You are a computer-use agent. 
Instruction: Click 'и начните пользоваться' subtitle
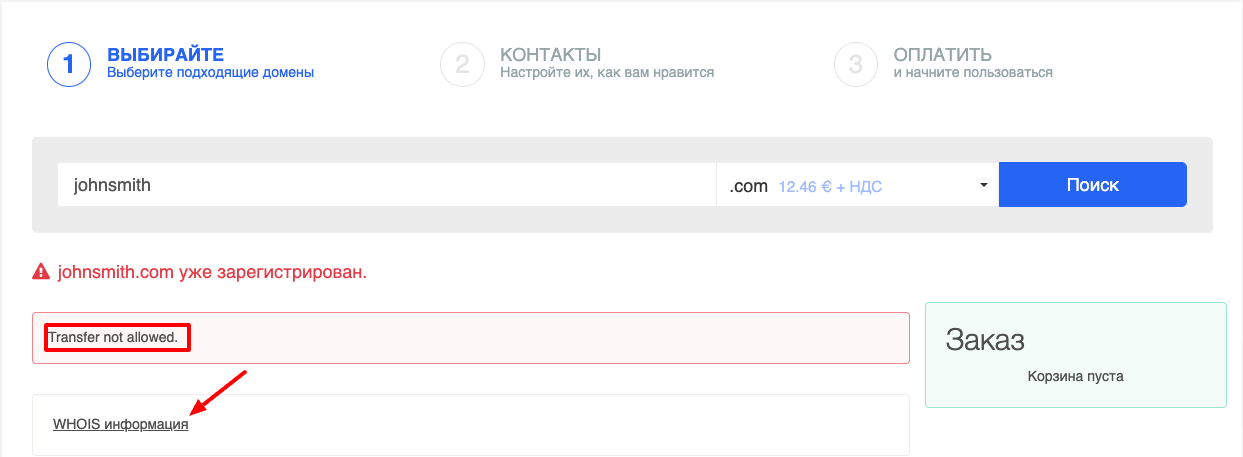[x=972, y=73]
